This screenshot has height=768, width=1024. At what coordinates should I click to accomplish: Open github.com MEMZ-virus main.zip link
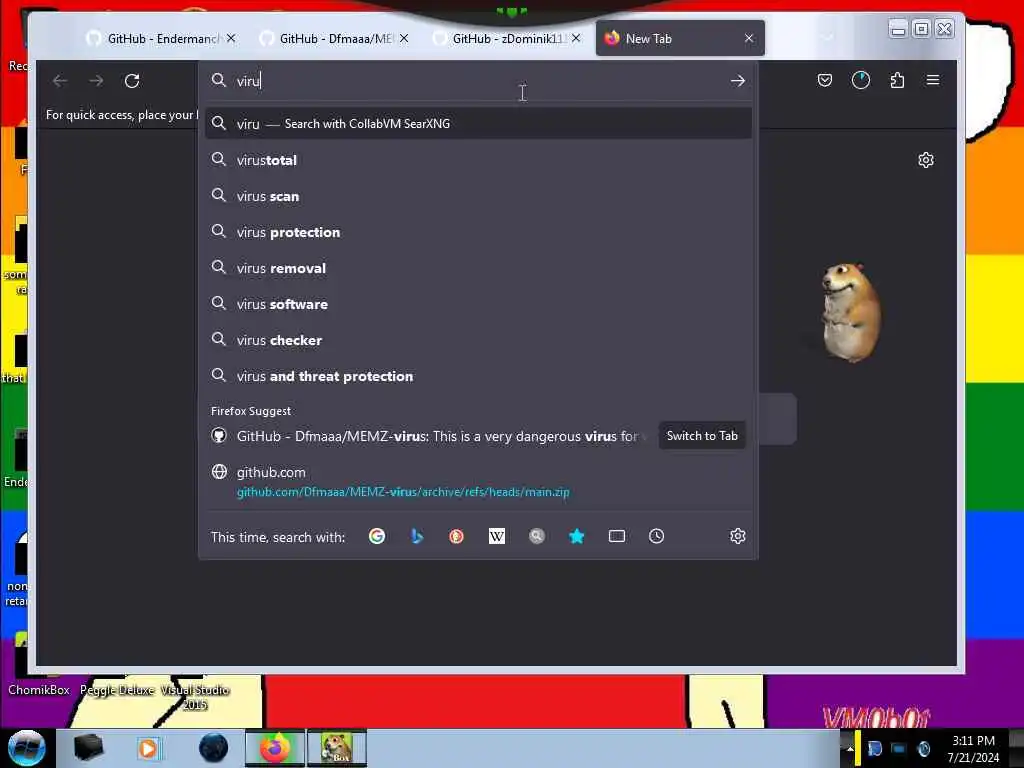(x=478, y=481)
